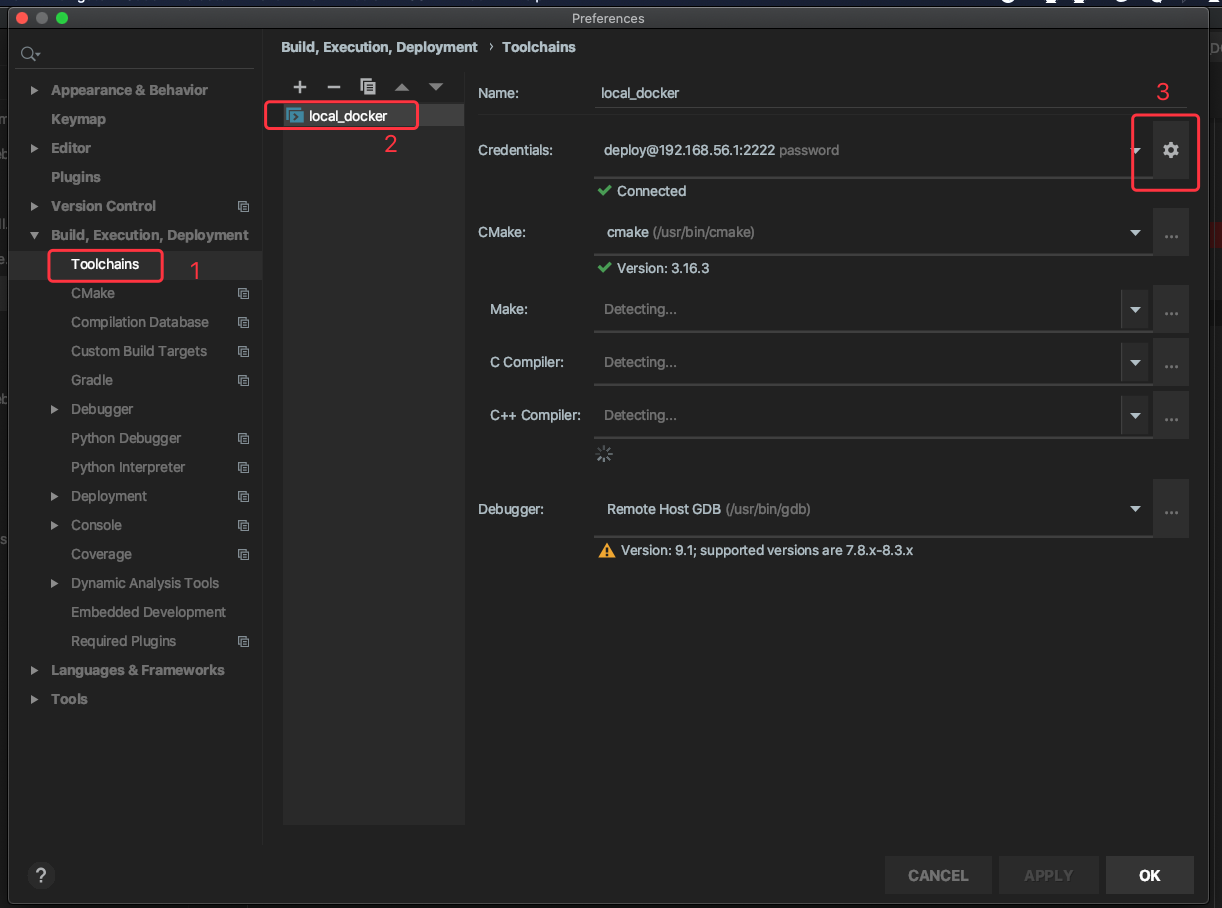Open the C Compiler dropdown
Viewport: 1222px width, 908px height.
coord(1135,362)
